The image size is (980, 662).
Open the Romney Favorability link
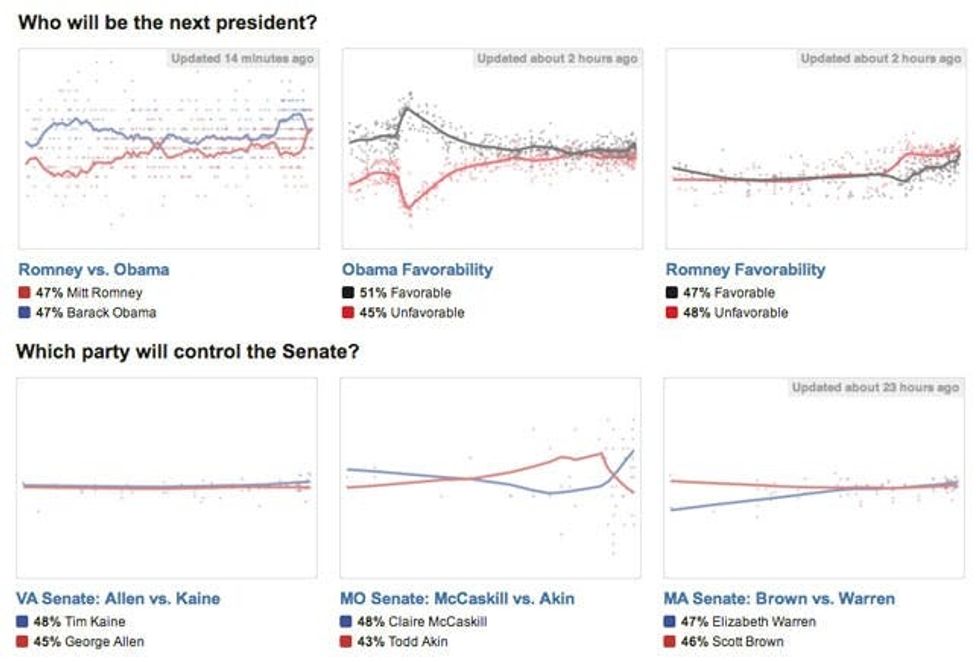pyautogui.click(x=745, y=269)
